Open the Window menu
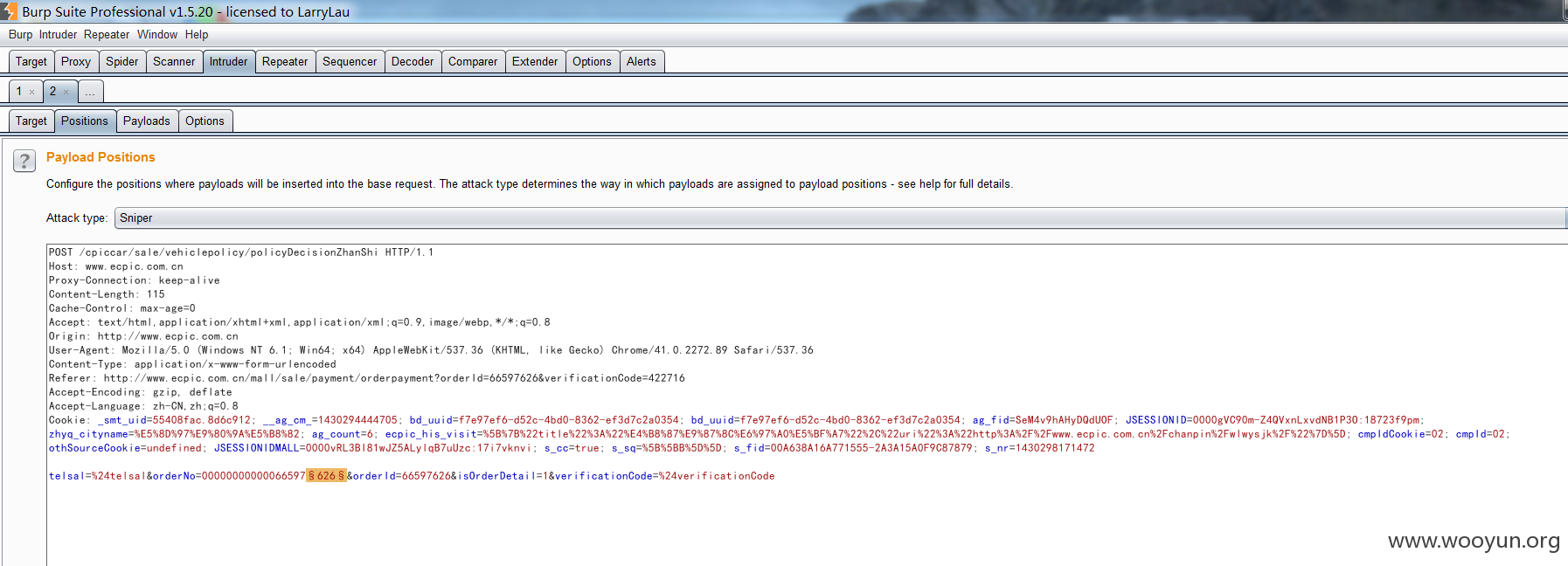The height and width of the screenshot is (566, 1568). (157, 34)
